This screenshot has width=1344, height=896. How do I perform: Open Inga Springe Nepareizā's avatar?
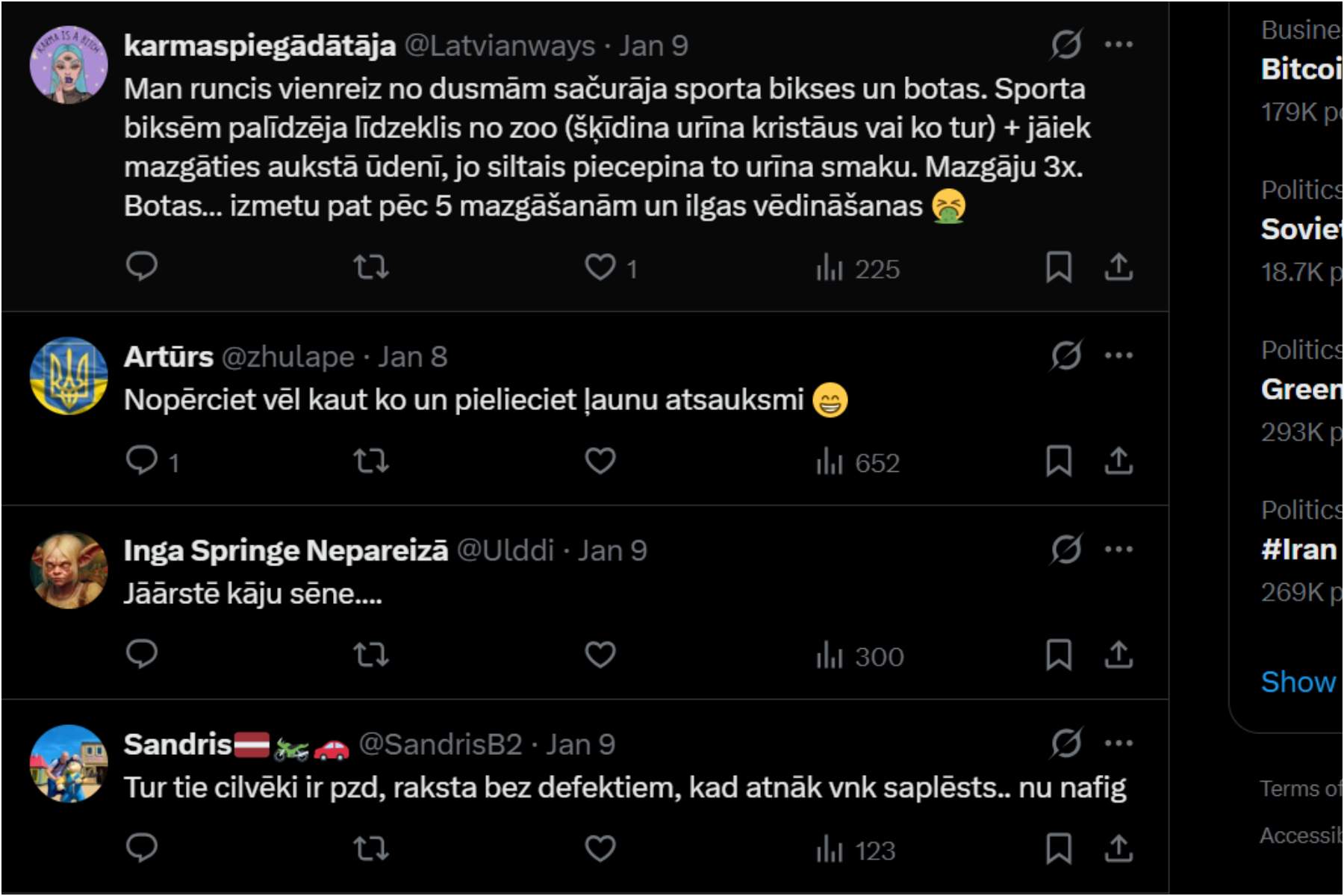click(x=69, y=570)
